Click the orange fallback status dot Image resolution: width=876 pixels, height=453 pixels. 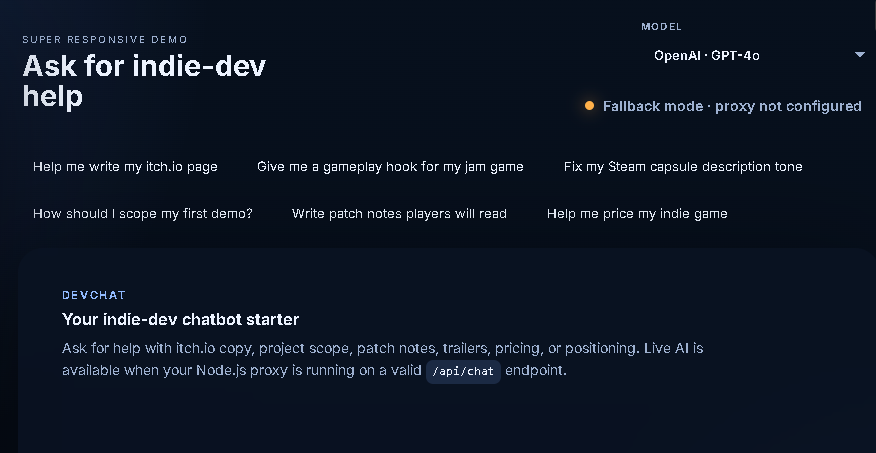click(589, 106)
